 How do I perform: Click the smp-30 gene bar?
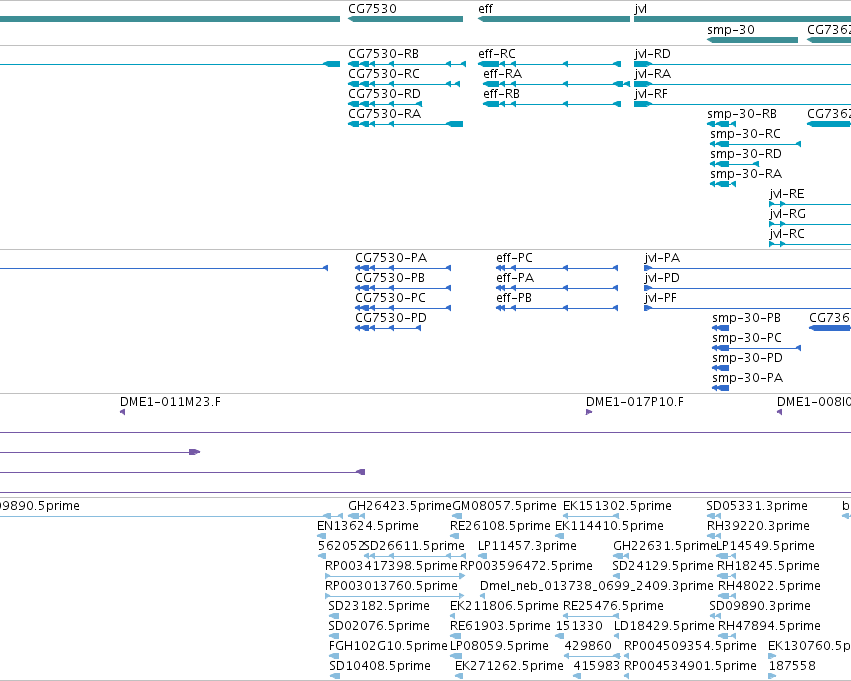pyautogui.click(x=752, y=40)
